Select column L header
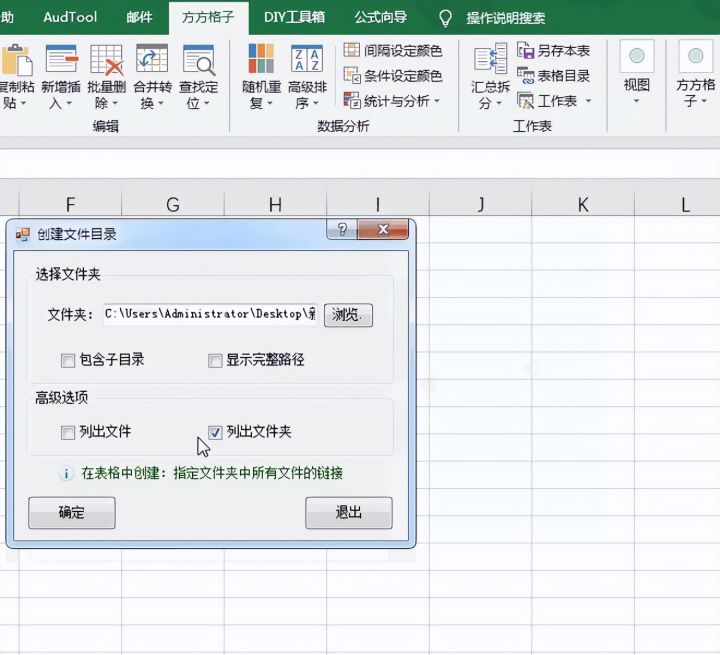Viewport: 720px width, 655px height. click(678, 204)
